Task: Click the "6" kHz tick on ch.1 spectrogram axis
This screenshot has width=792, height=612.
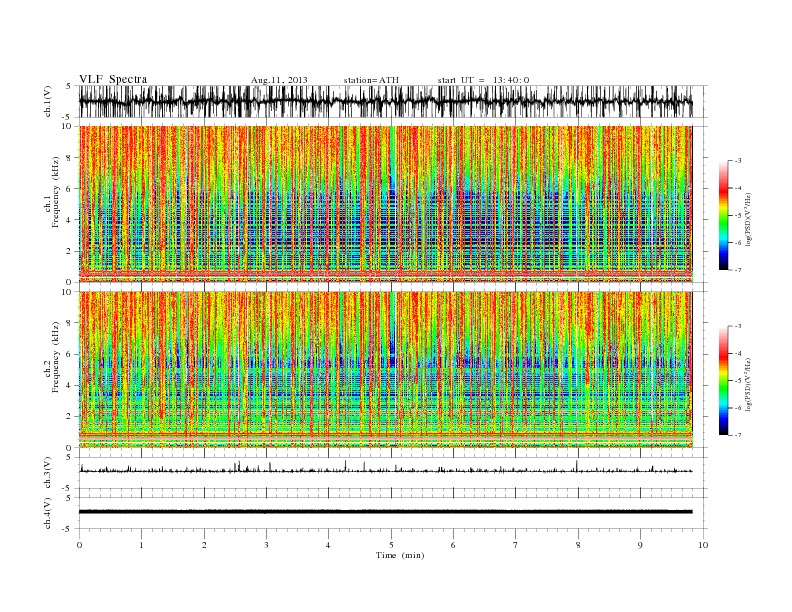Action: pyautogui.click(x=69, y=189)
